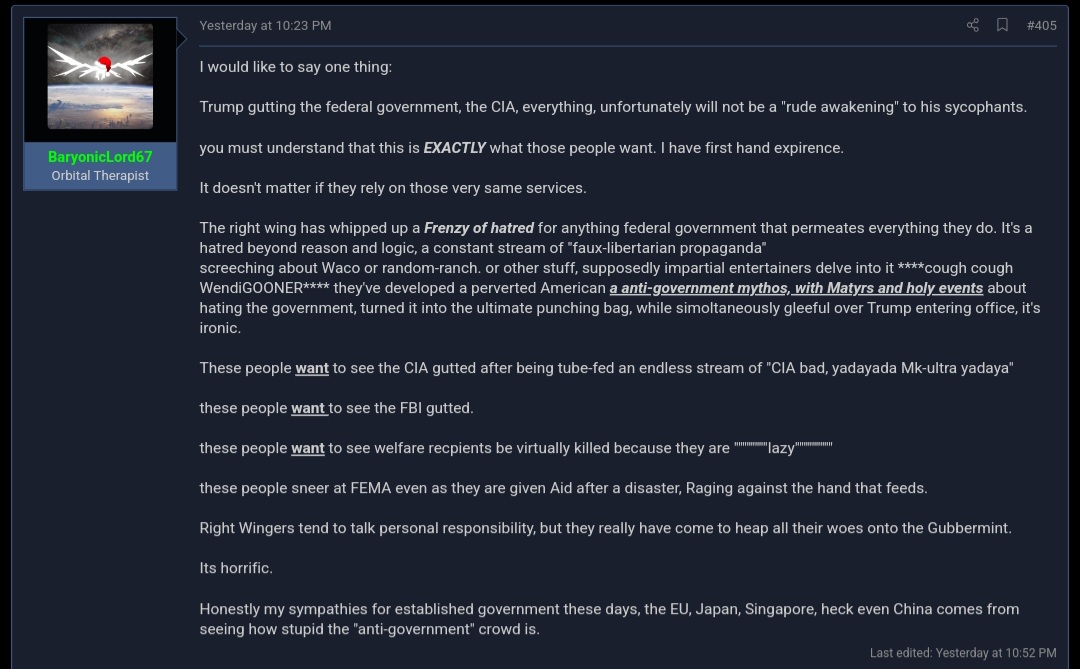Click the speech-bubble pointer beside the avatar

coord(182,39)
